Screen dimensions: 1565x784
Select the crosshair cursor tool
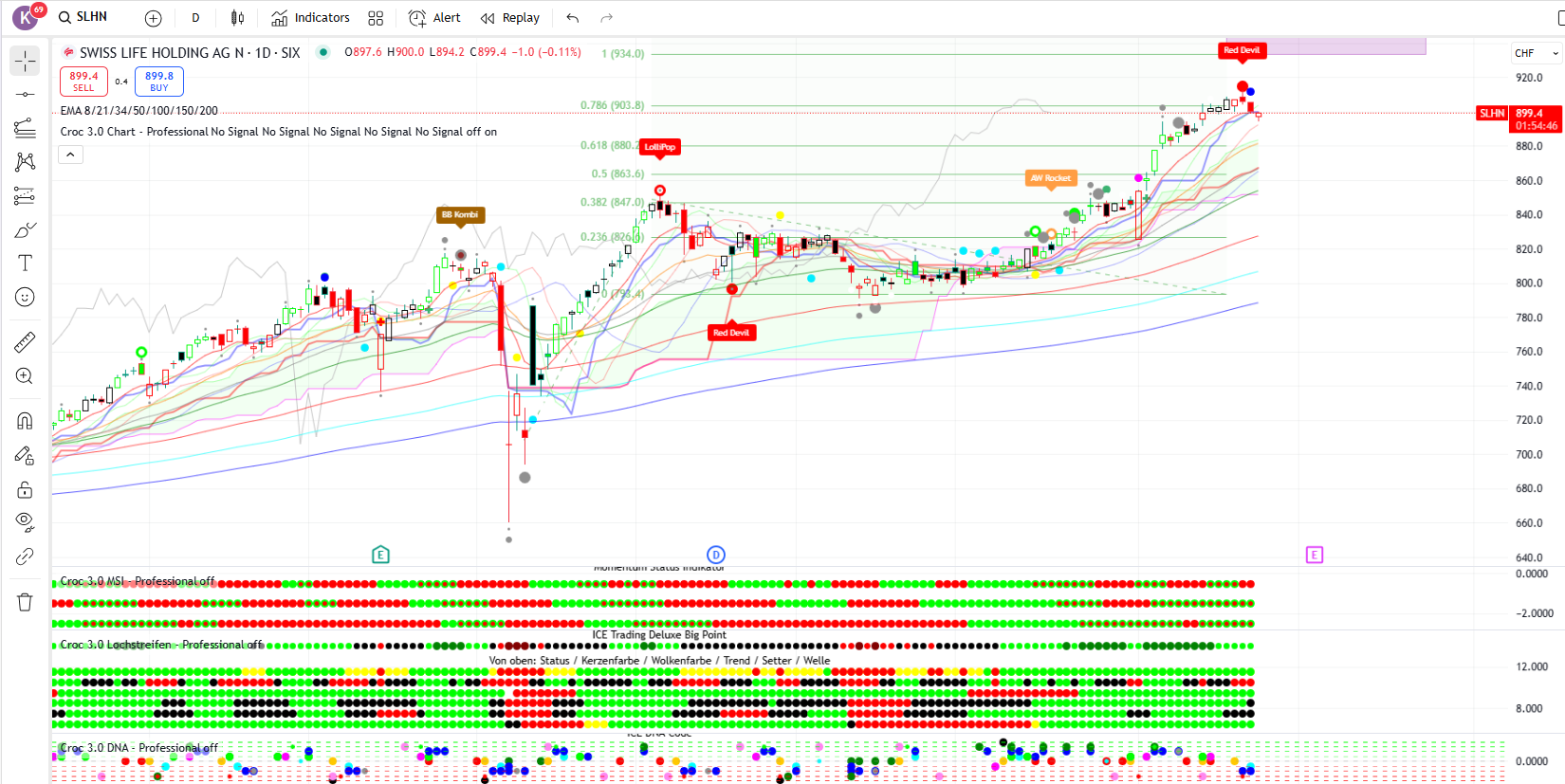(x=25, y=61)
